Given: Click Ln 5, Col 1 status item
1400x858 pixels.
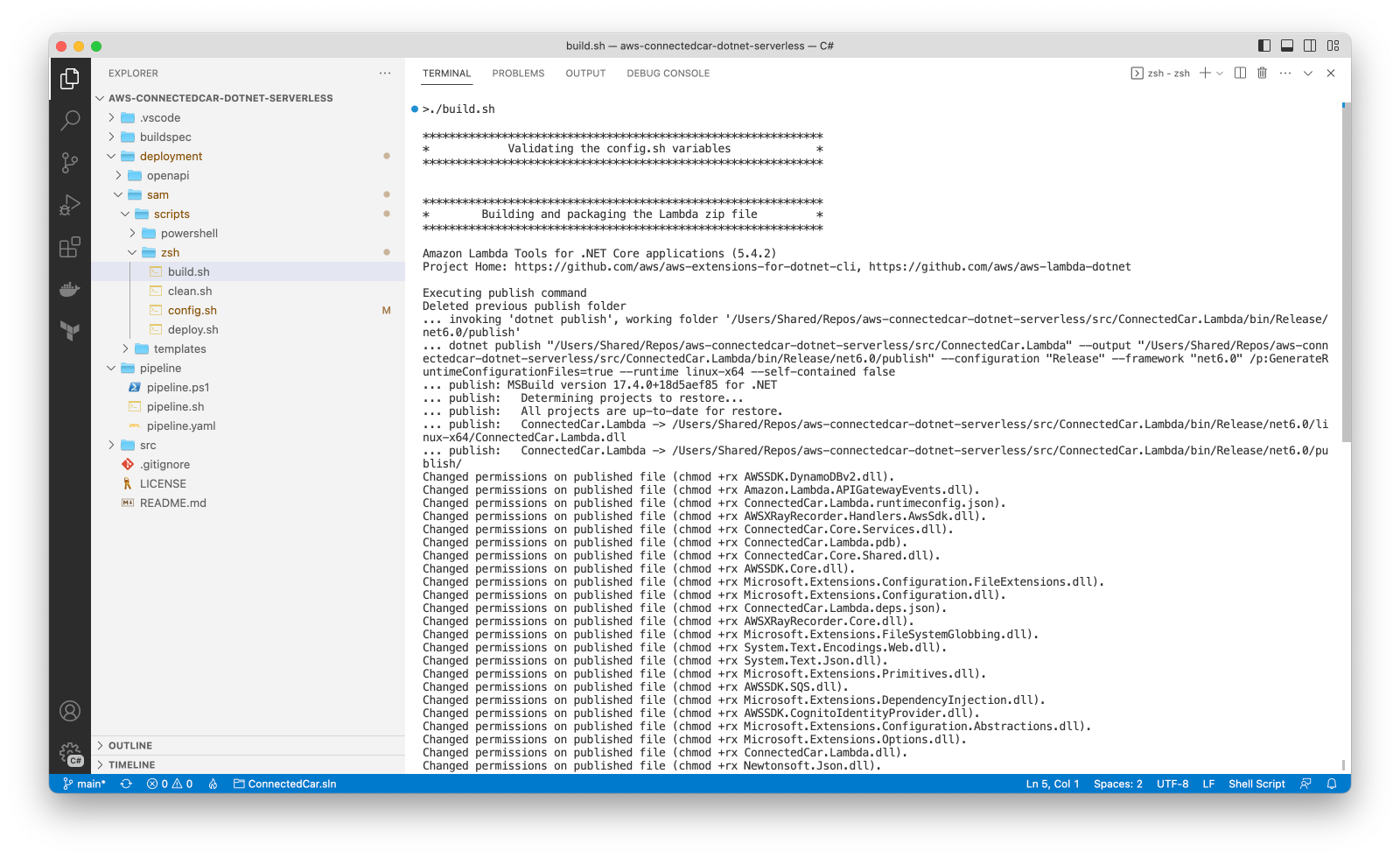Looking at the screenshot, I should 1053,784.
